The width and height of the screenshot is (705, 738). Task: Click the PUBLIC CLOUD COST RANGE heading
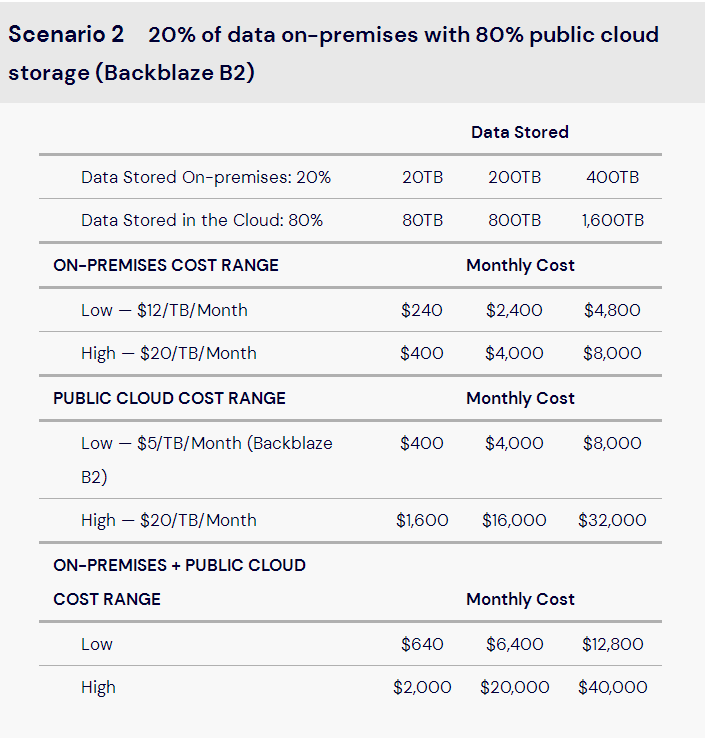coord(169,398)
